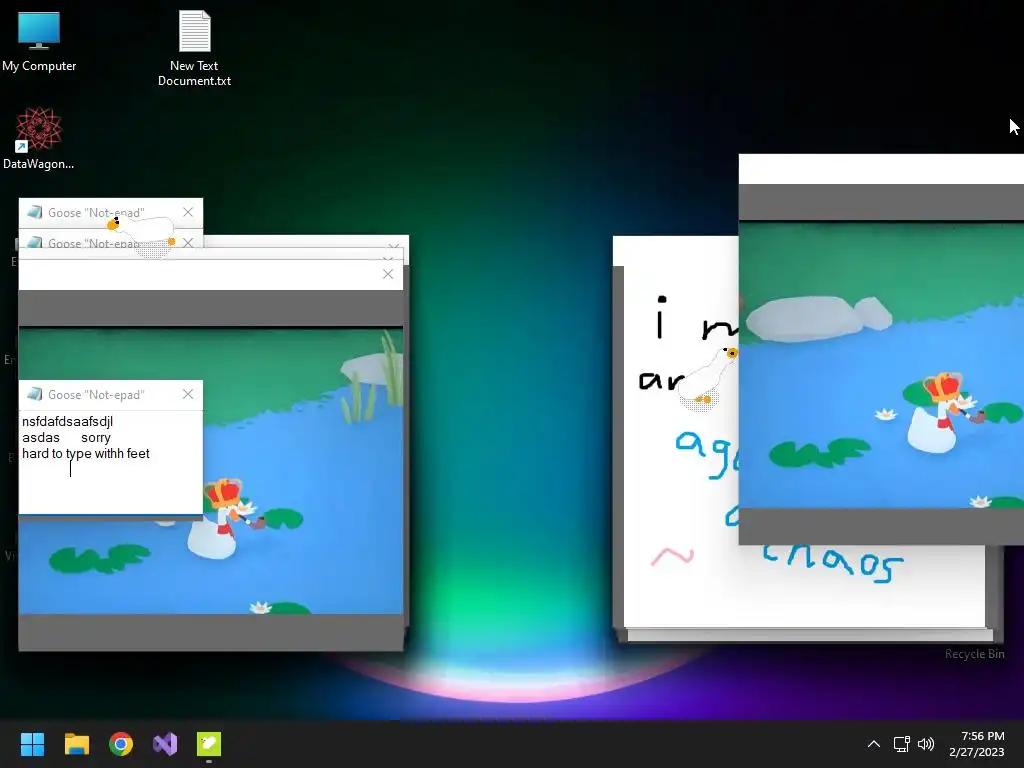Click the Not-epad icon in the text window title
The width and height of the screenshot is (1024, 768).
[35, 394]
